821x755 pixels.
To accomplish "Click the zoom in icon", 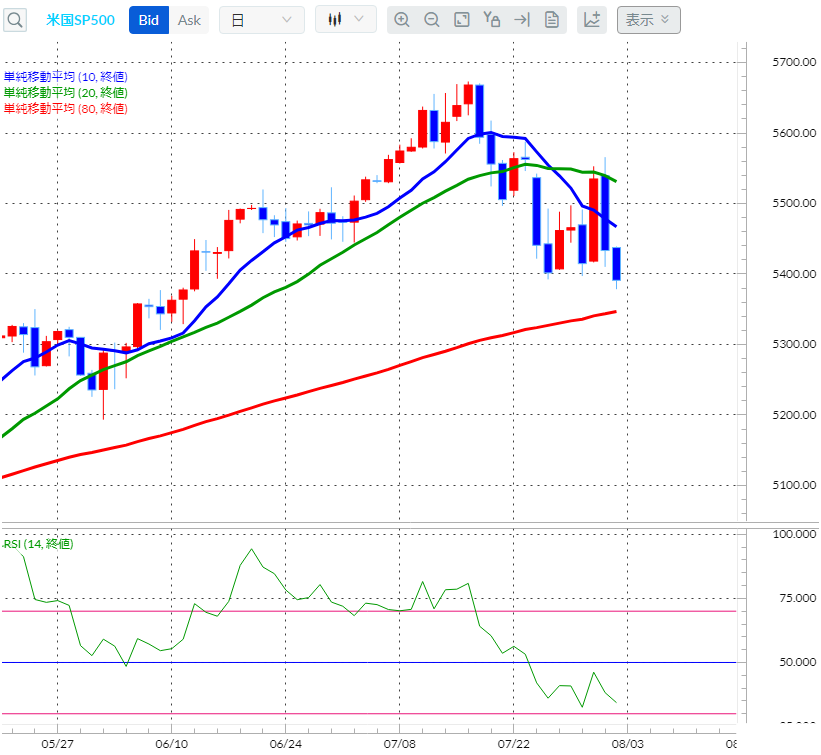I will coord(402,20).
